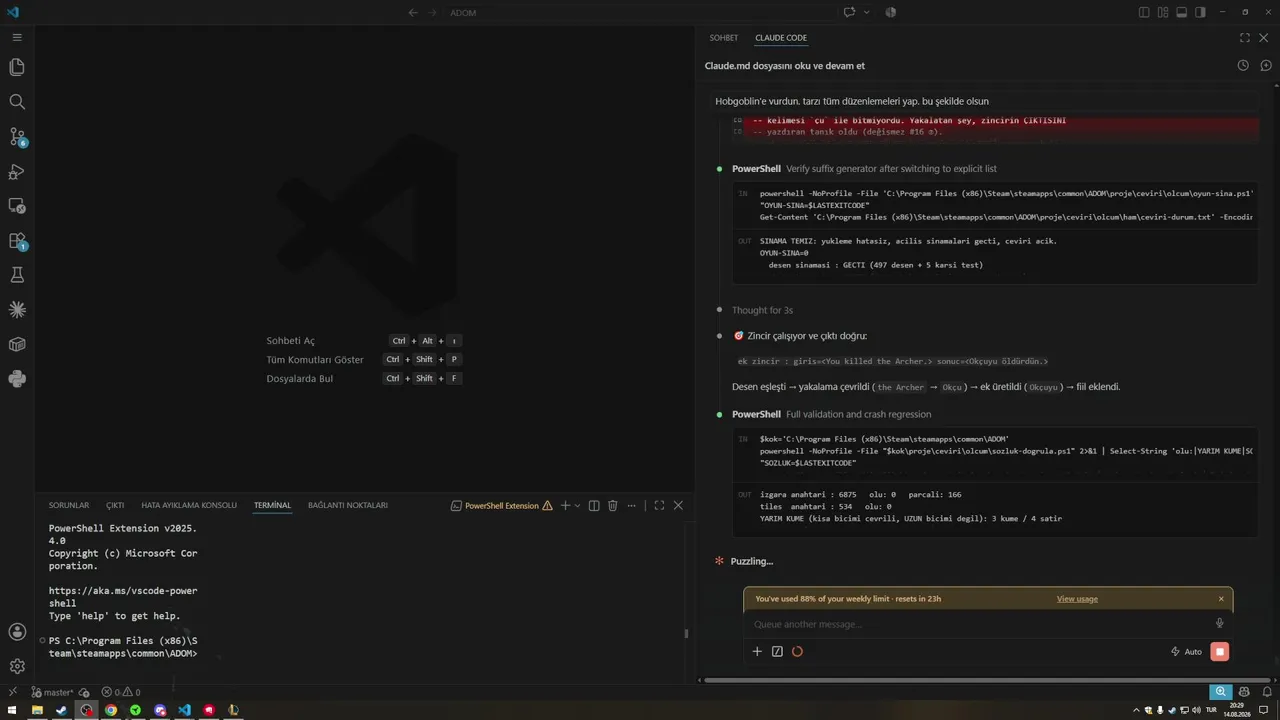This screenshot has width=1280, height=720.
Task: Toggle Auto permission mode
Action: point(1186,652)
